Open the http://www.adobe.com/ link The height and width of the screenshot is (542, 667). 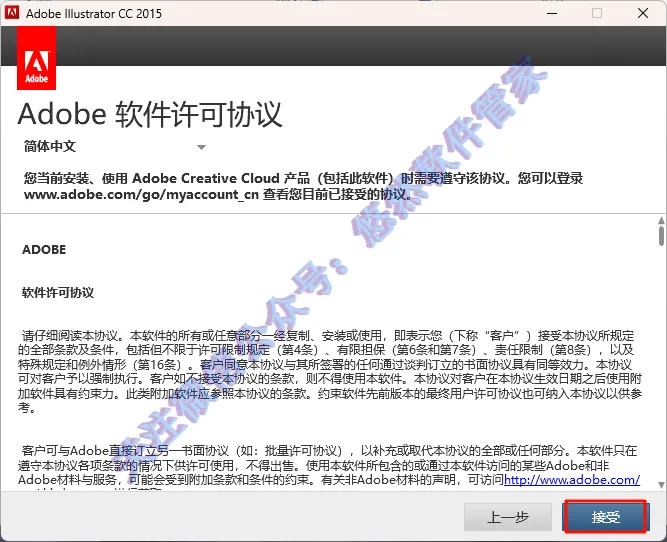point(572,479)
